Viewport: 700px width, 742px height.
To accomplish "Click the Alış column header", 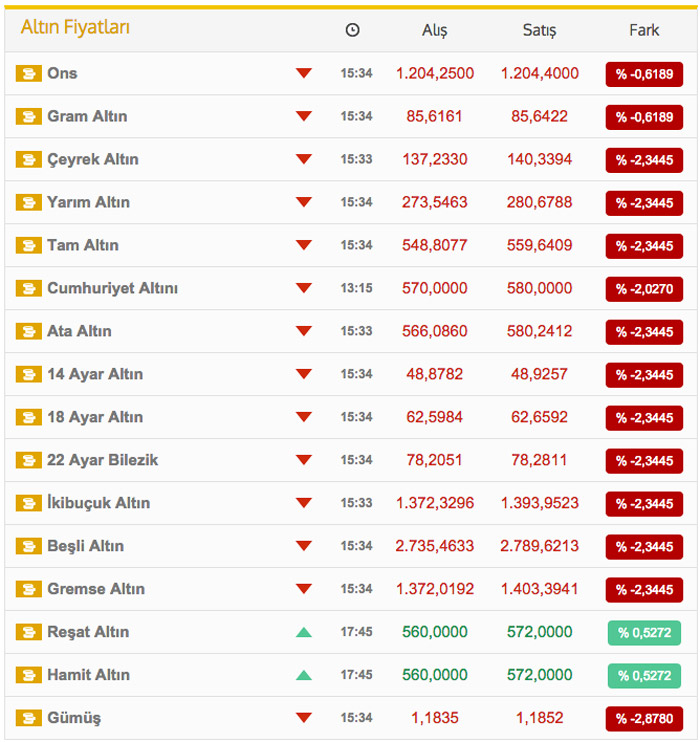I will click(434, 30).
